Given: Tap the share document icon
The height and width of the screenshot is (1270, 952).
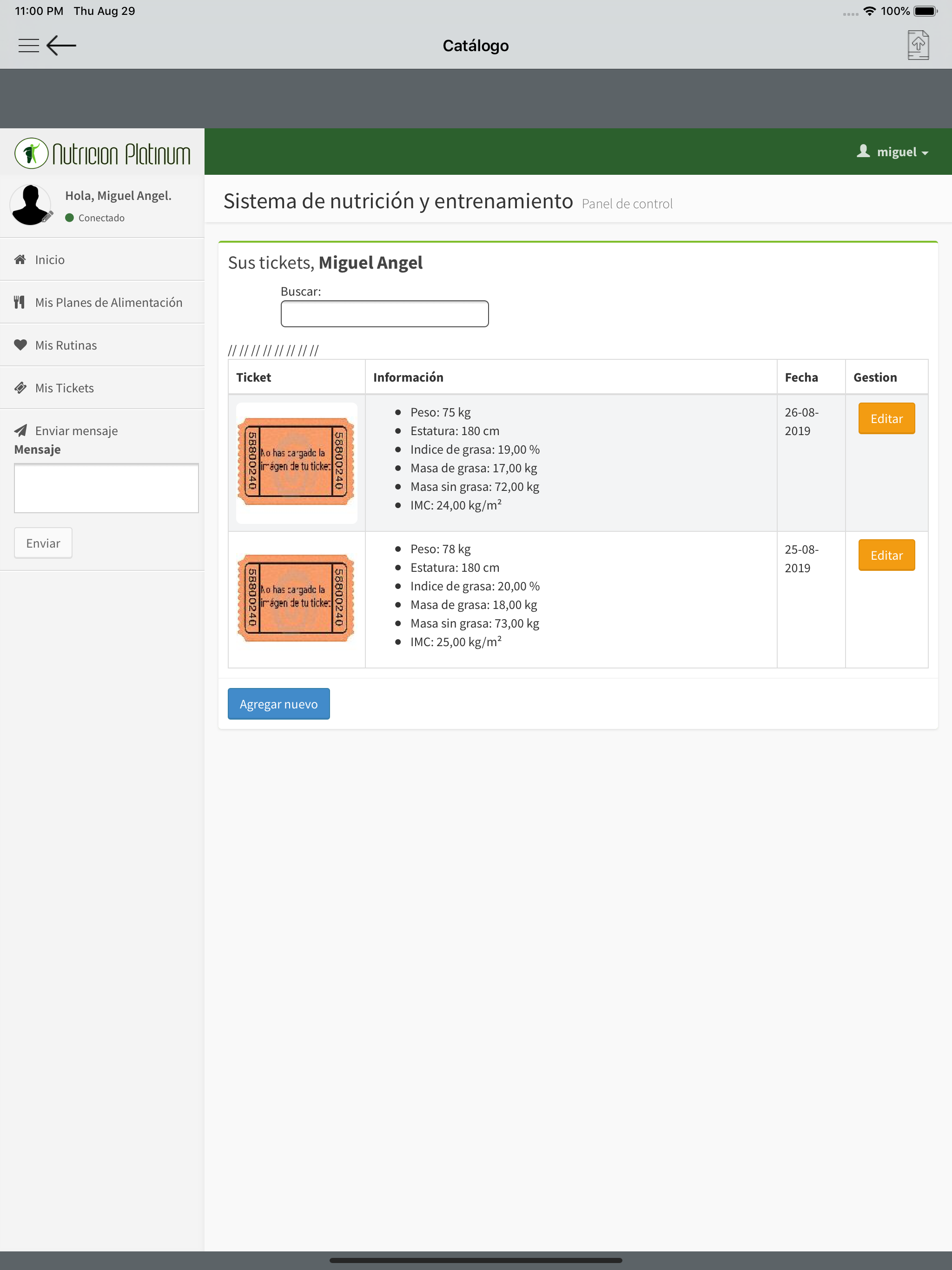Looking at the screenshot, I should (918, 46).
